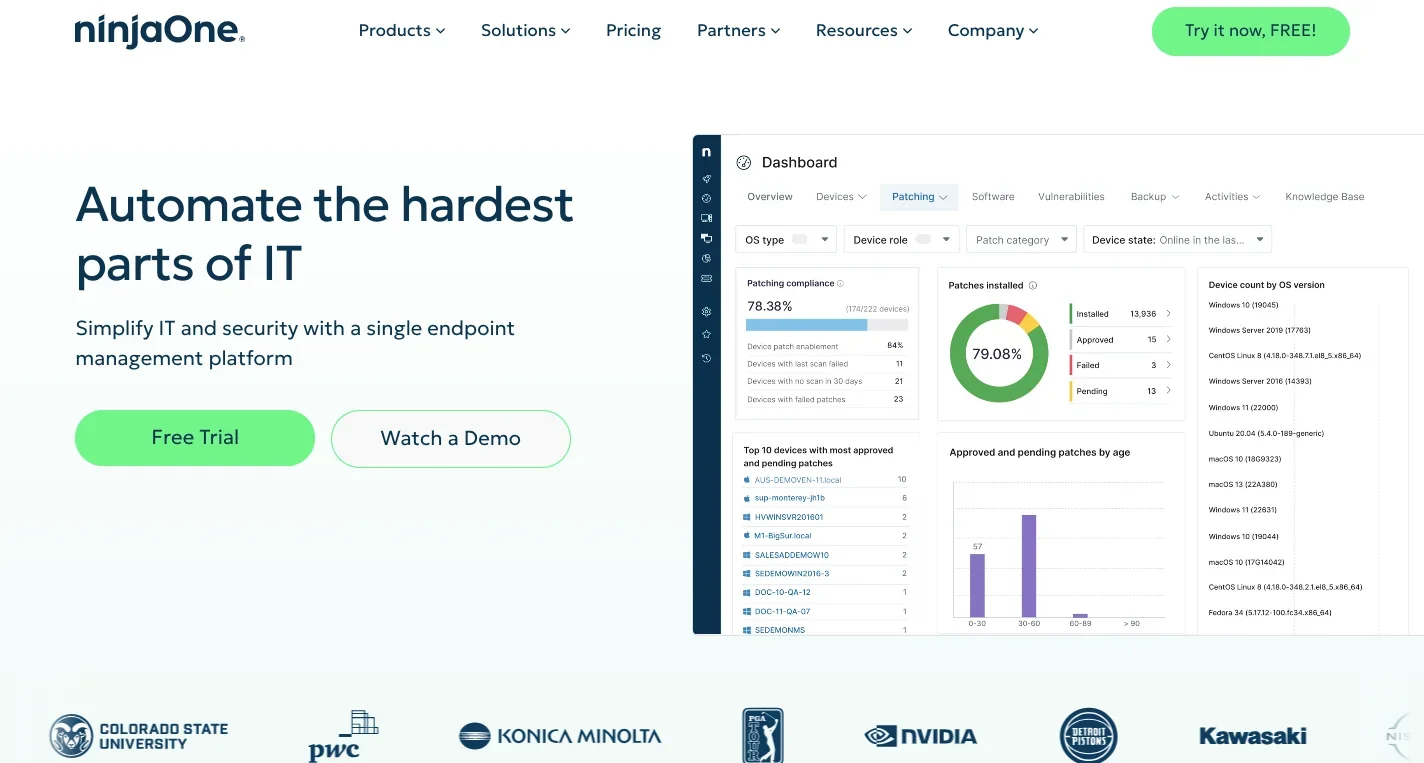Open the Pricing menu item
Image resolution: width=1424 pixels, height=763 pixels.
(633, 31)
